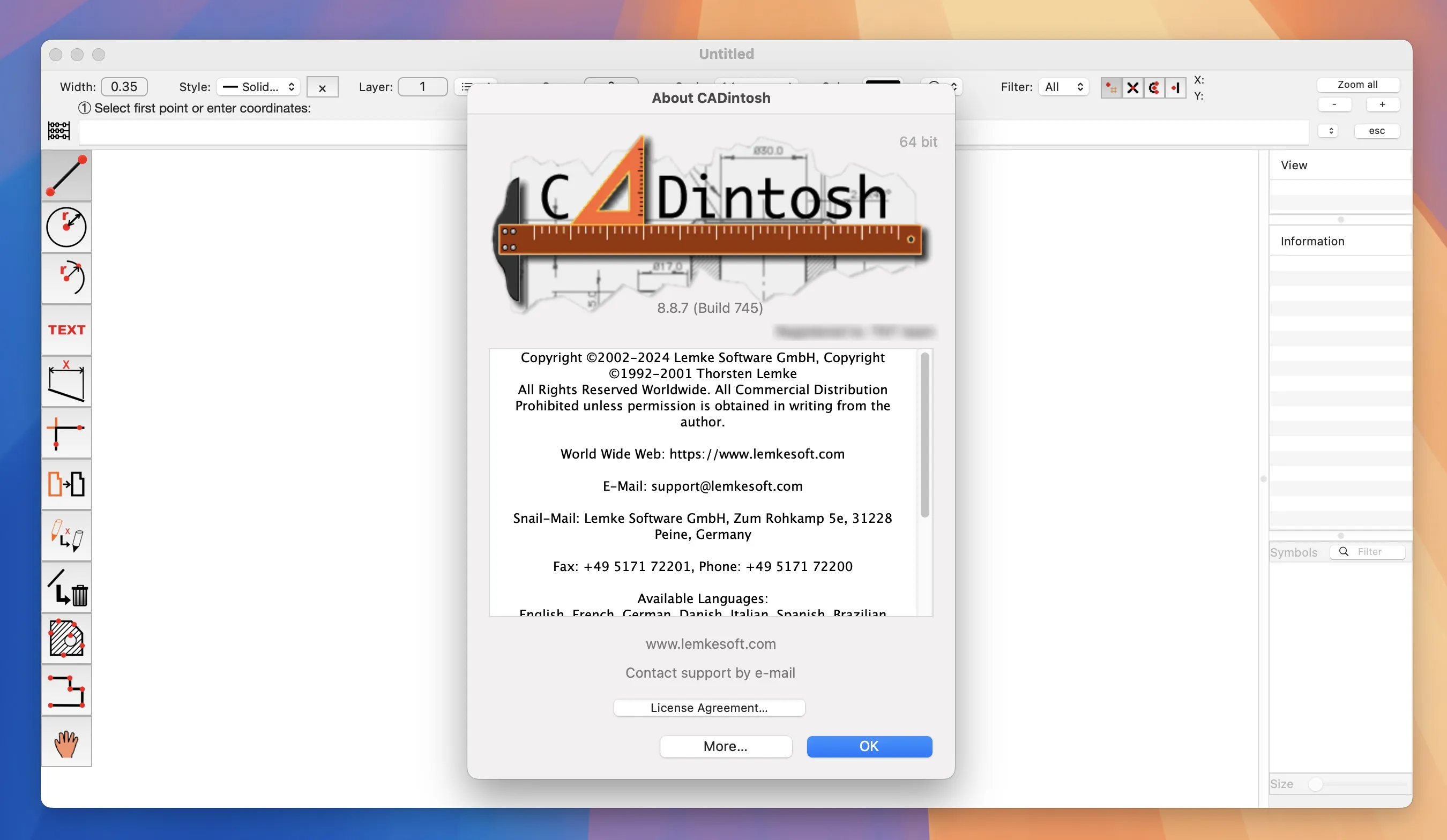Viewport: 1447px width, 840px height.
Task: Click the About CADintosh dialog title
Action: click(711, 98)
